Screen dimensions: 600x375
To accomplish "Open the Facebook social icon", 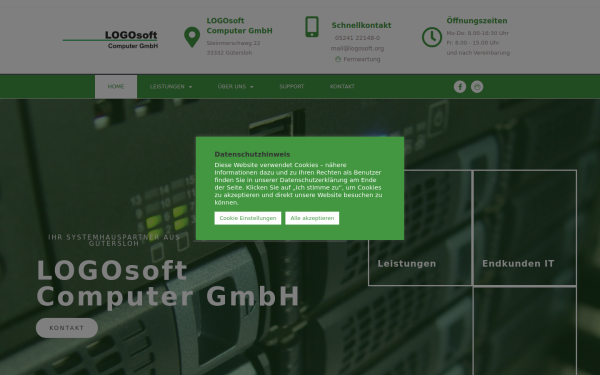I will coord(460,87).
